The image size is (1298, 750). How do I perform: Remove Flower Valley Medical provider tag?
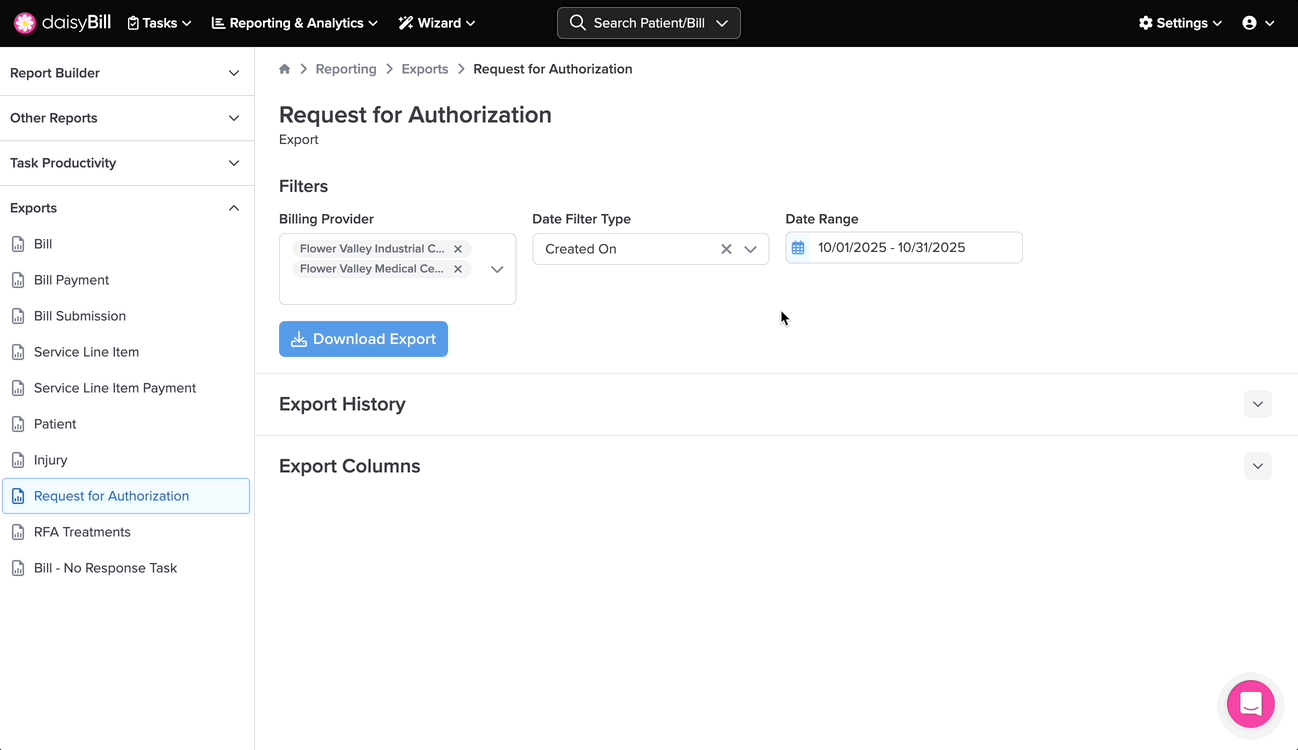pyautogui.click(x=458, y=269)
